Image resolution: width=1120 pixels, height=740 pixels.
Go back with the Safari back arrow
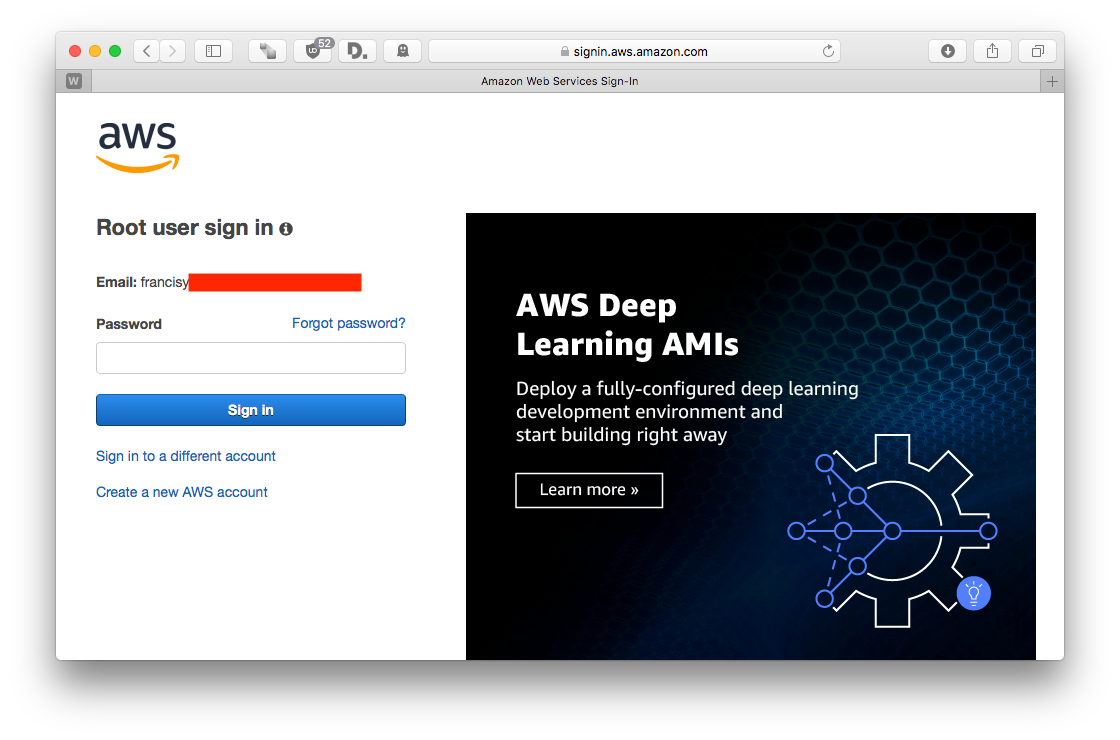click(146, 51)
